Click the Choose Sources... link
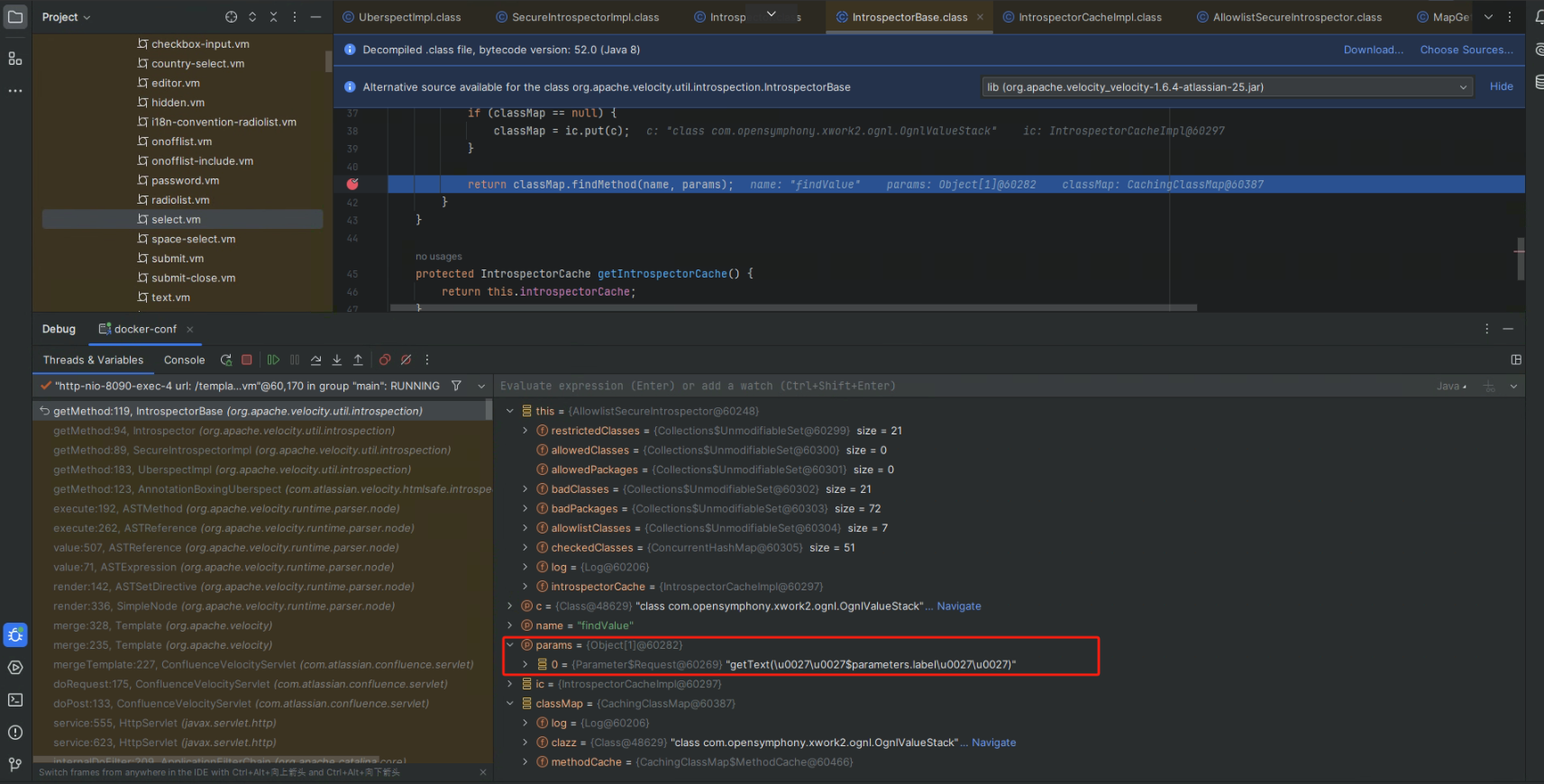This screenshot has width=1544, height=784. pos(1466,50)
